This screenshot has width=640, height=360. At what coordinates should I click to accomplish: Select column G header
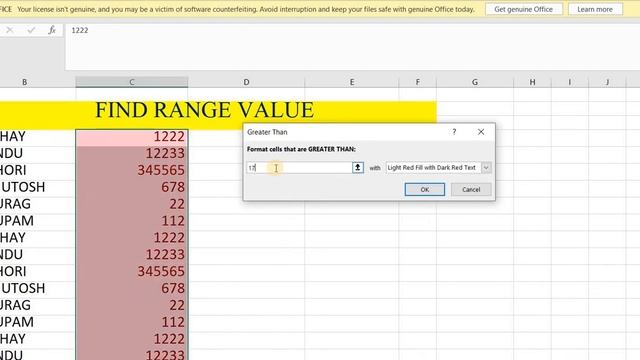(x=475, y=82)
